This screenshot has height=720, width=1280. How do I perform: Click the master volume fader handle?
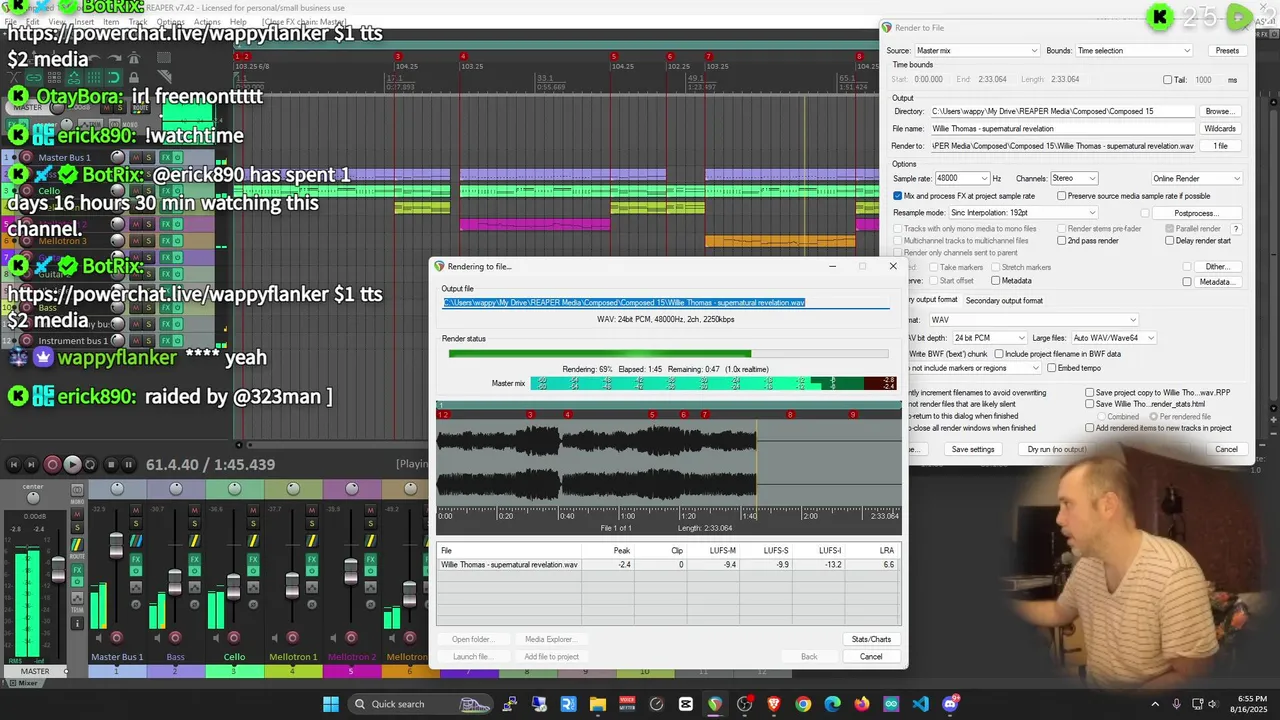coord(58,571)
